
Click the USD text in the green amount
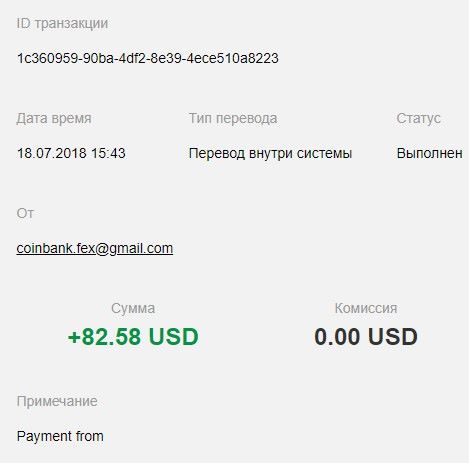[173, 336]
